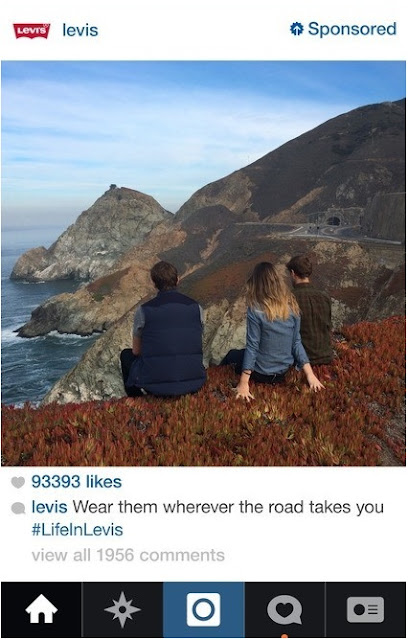Open the 93393 likes list
The height and width of the screenshot is (640, 408).
click(x=77, y=482)
